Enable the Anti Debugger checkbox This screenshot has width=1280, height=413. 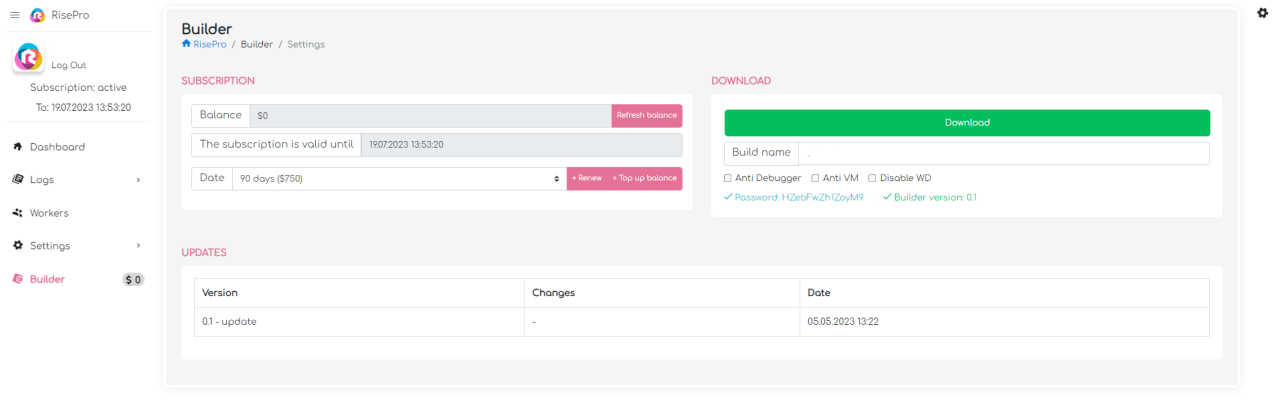click(x=728, y=178)
